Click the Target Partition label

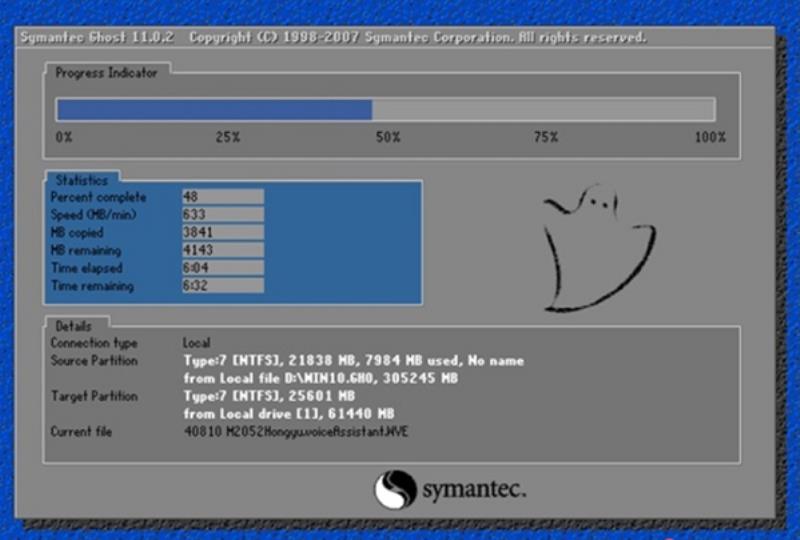coord(94,396)
